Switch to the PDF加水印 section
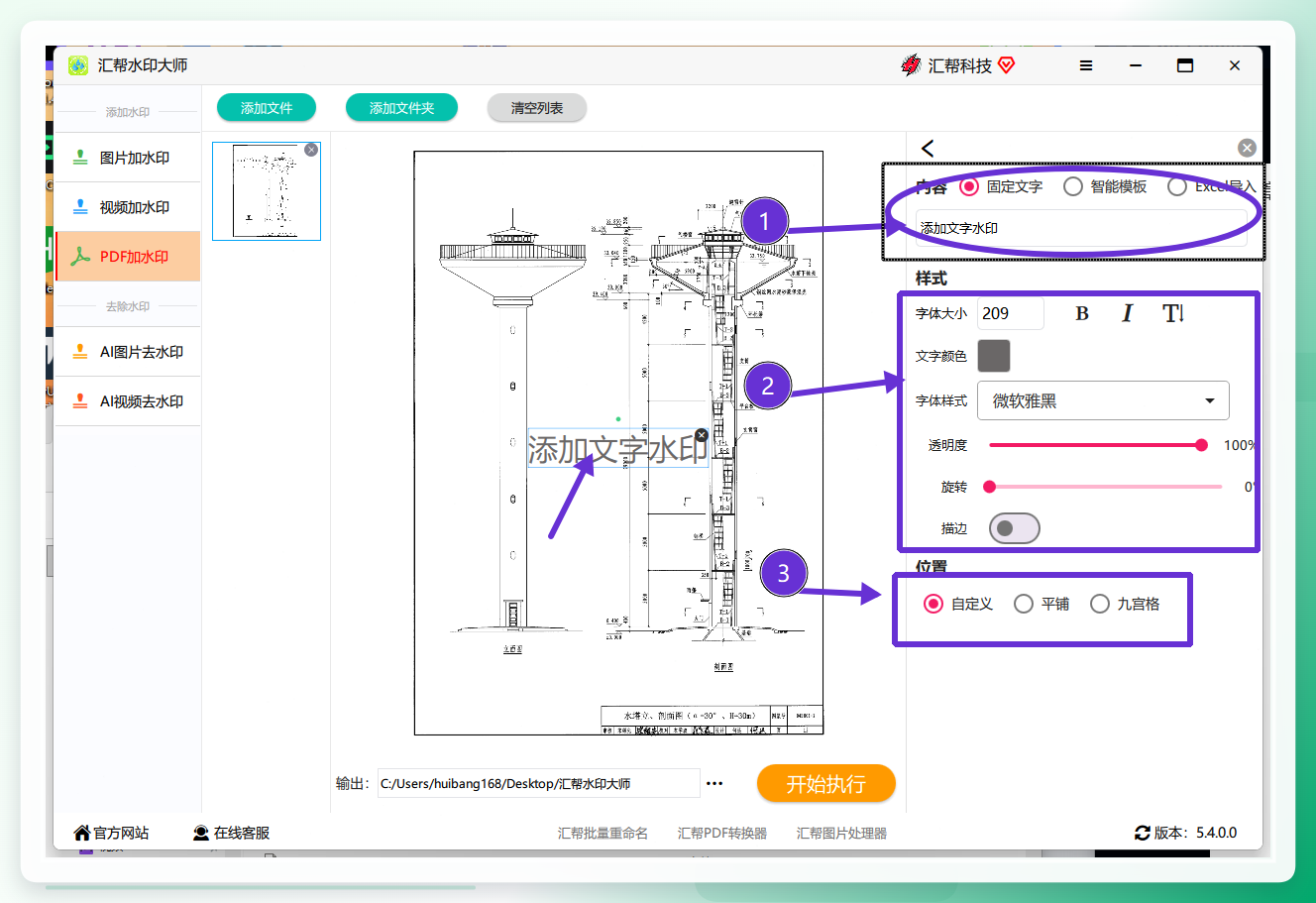This screenshot has width=1316, height=903. (127, 257)
